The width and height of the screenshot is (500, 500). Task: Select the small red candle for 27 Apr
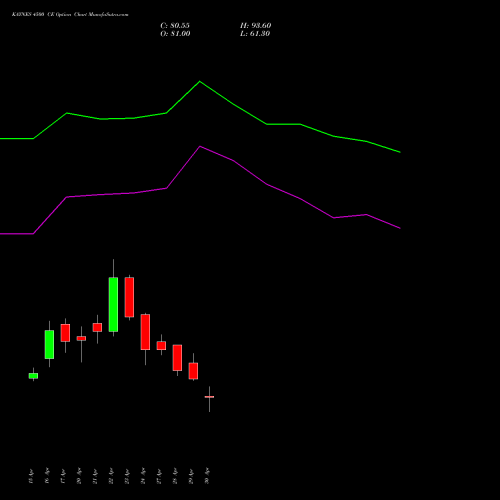click(161, 345)
